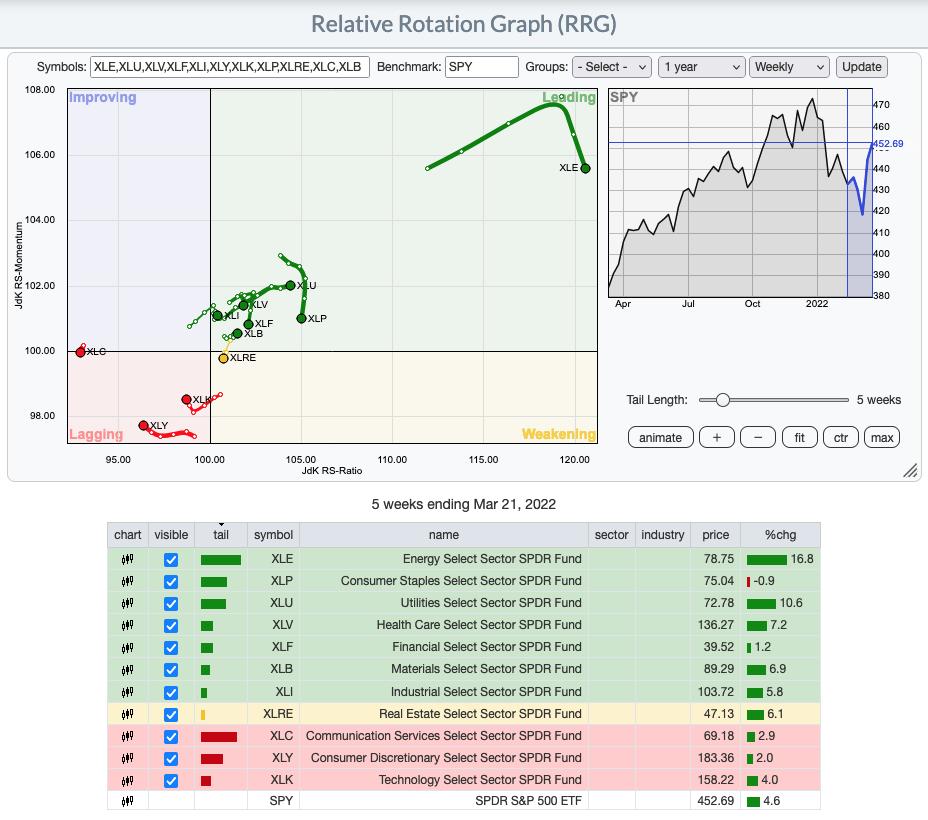The height and width of the screenshot is (820, 928).
Task: Toggle XLI Industrial visibility checkbox
Action: [x=171, y=692]
